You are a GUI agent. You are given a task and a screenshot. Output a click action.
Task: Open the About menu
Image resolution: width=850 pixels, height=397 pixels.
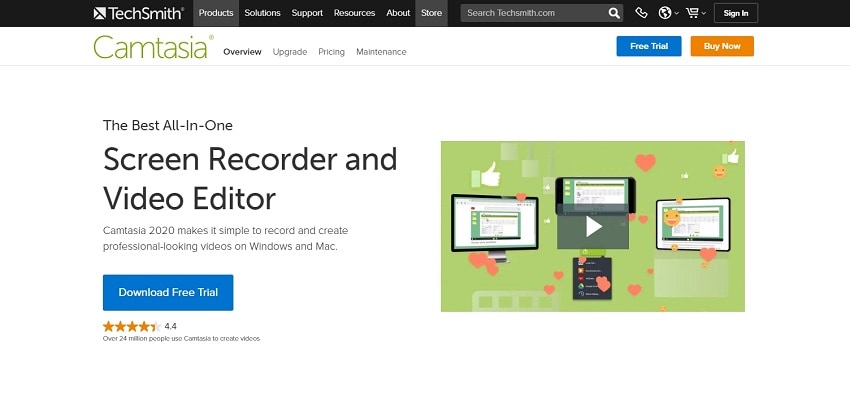pyautogui.click(x=398, y=13)
